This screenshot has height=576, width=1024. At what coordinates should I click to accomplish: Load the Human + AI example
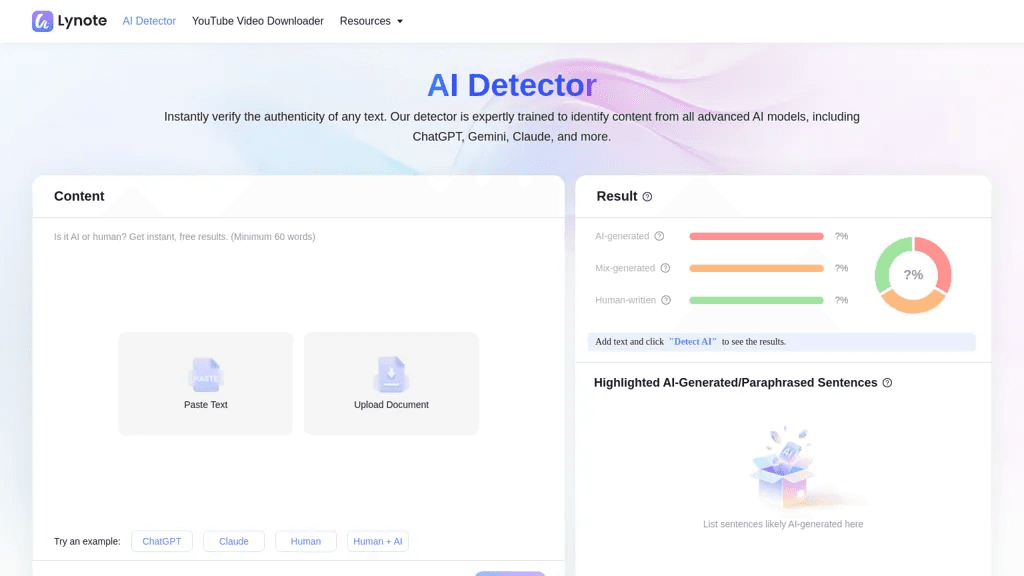377,541
